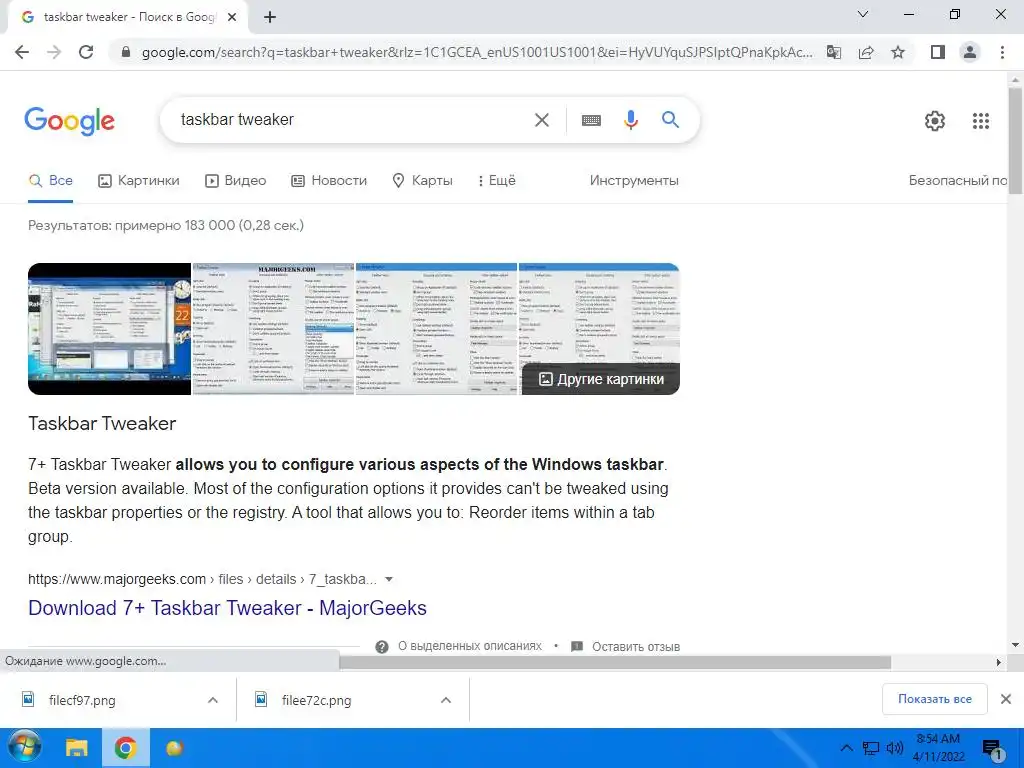The height and width of the screenshot is (768, 1024).
Task: Open the downloaded filee72c.png file
Action: click(x=316, y=700)
